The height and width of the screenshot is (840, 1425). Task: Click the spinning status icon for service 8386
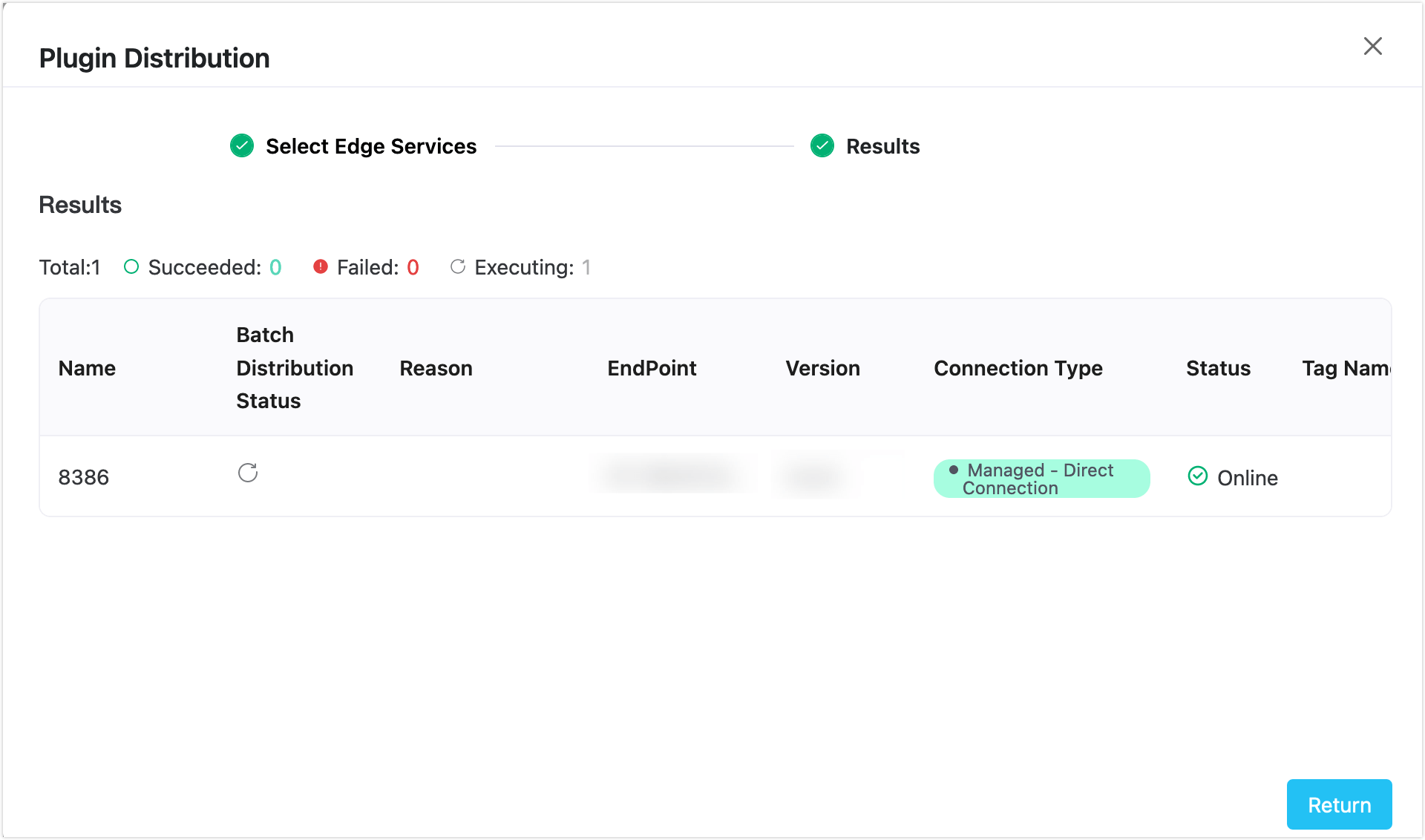(248, 473)
